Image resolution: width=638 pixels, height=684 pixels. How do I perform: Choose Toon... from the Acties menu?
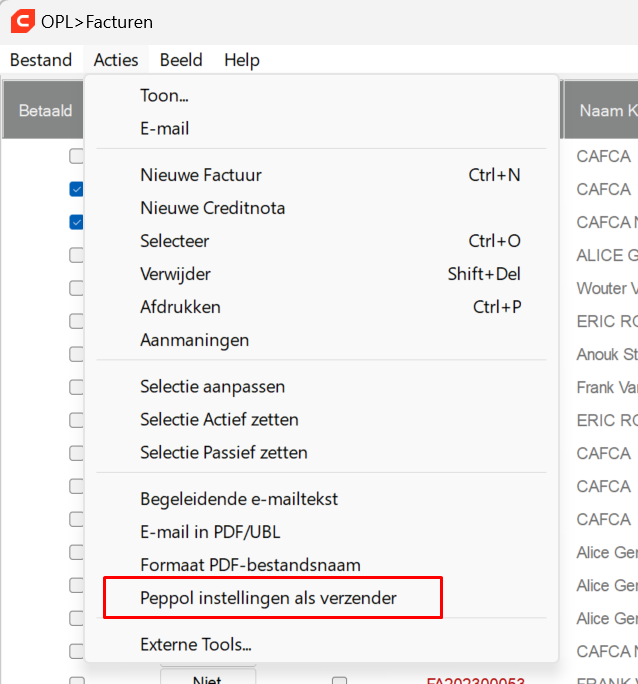click(321, 96)
